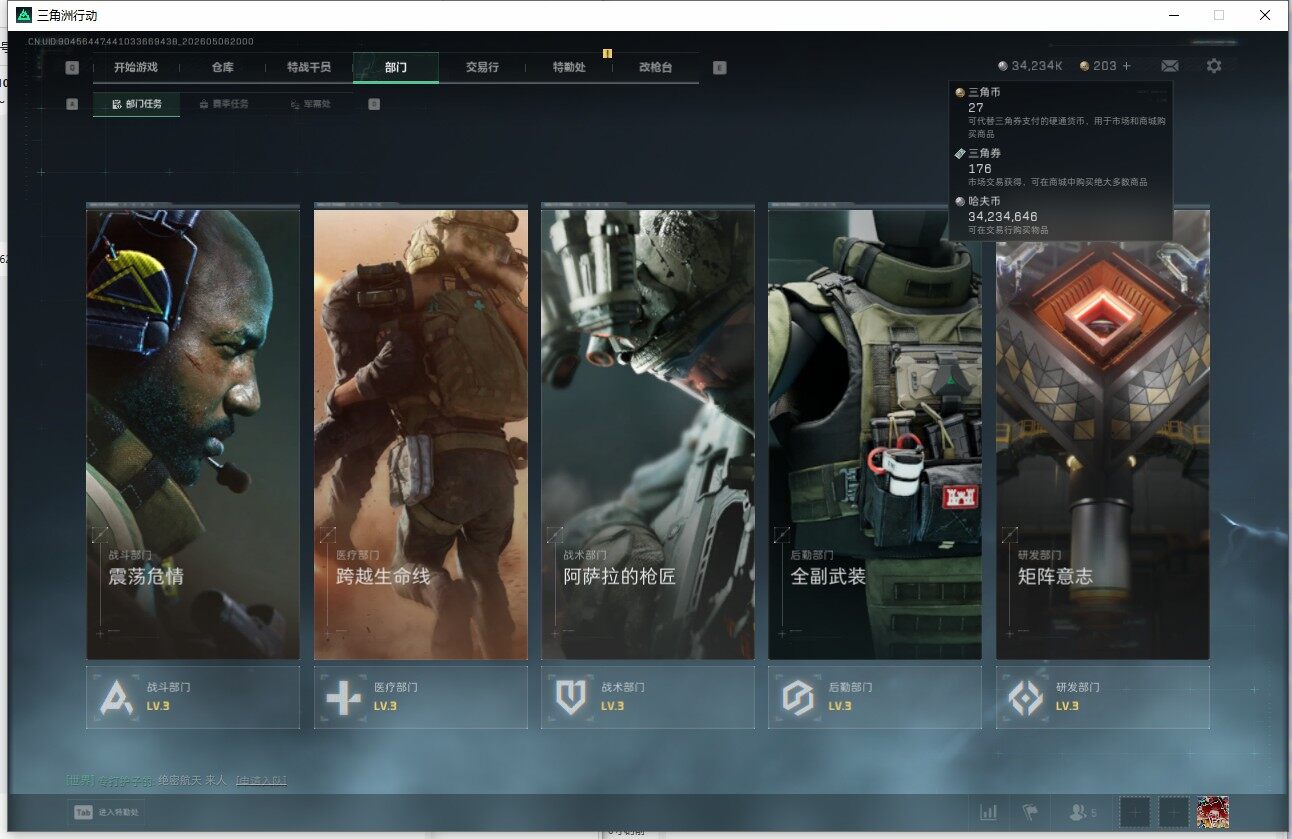Open the 开始游戏 tab
The height and width of the screenshot is (839, 1292).
[x=136, y=68]
